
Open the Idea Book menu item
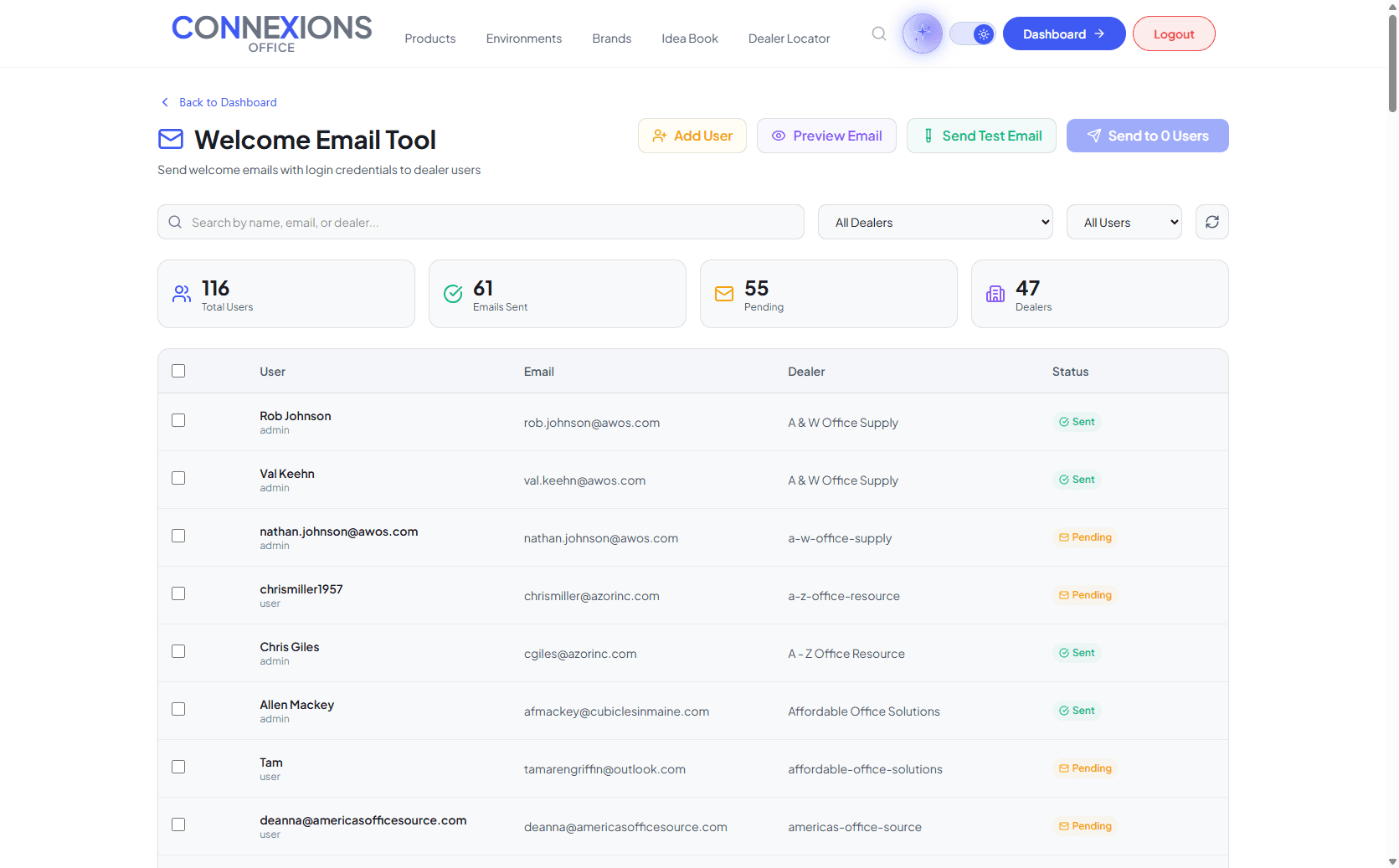[689, 38]
